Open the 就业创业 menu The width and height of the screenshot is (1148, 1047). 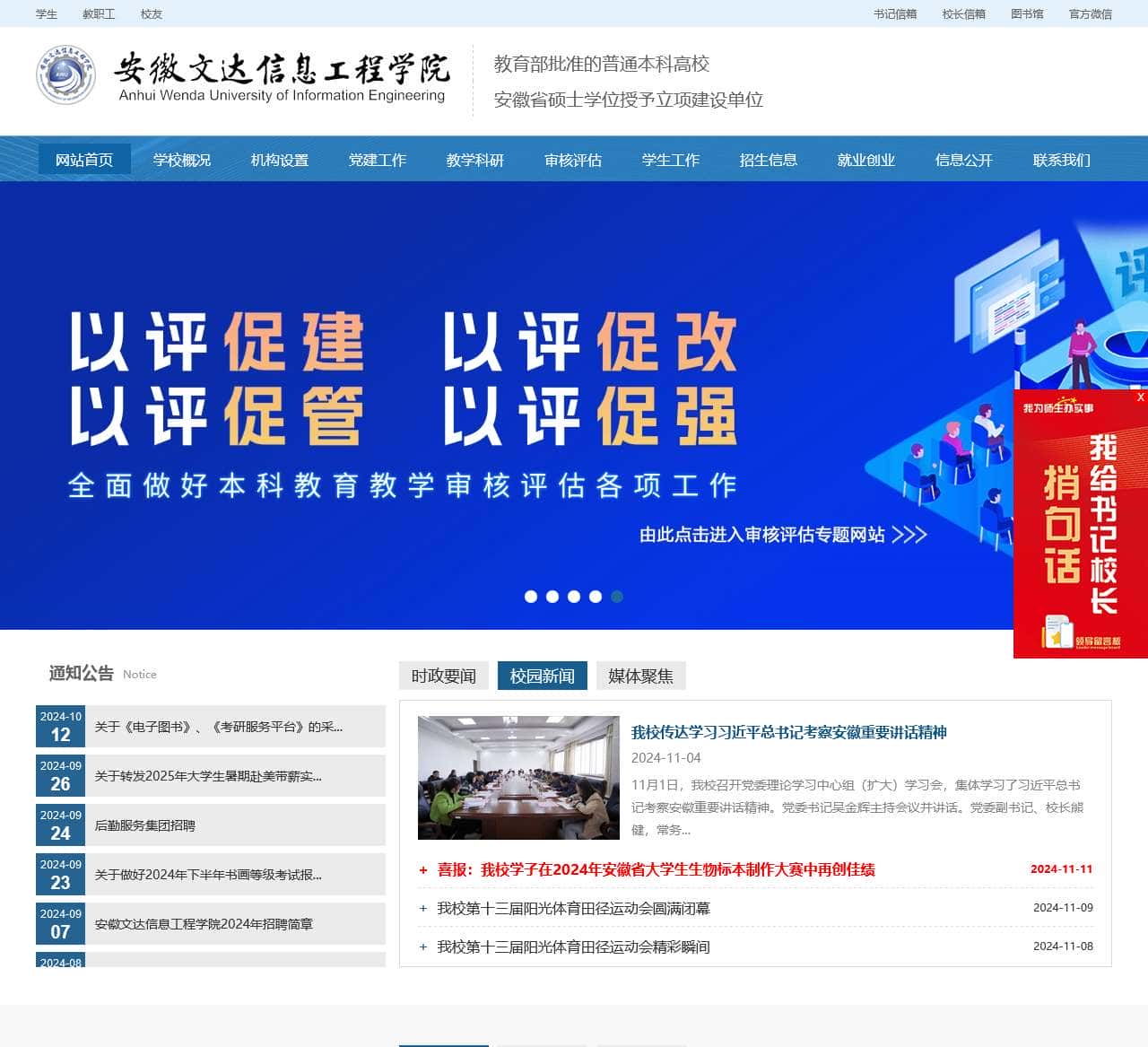866,160
